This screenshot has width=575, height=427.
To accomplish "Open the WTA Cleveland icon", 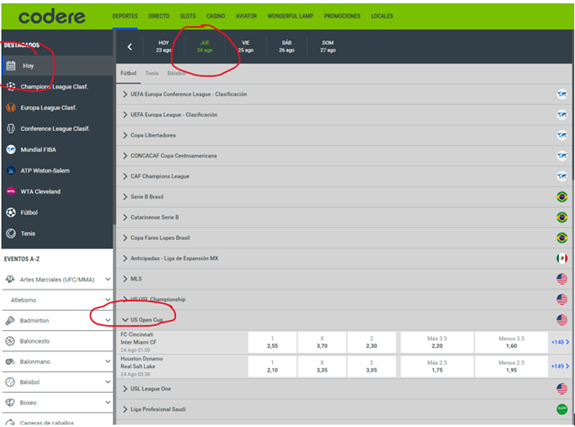I will (11, 191).
